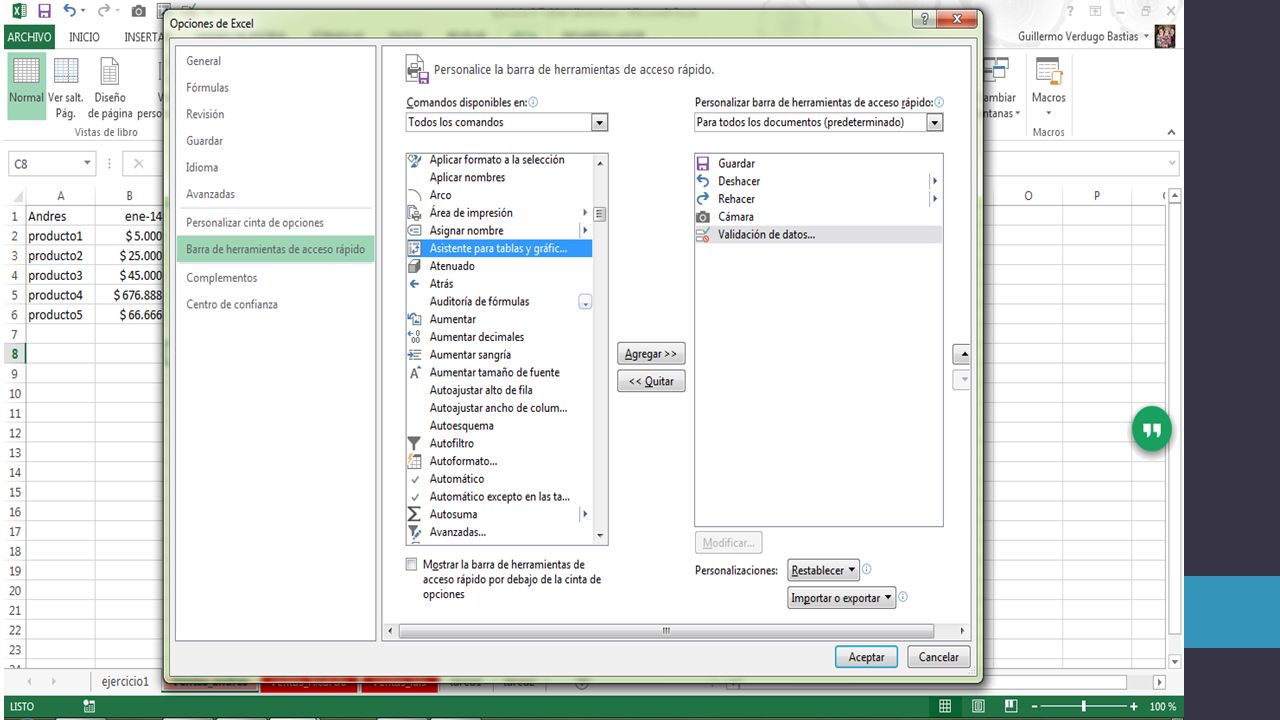
Task: Choose Diseño de página view icon
Action: pyautogui.click(x=110, y=88)
